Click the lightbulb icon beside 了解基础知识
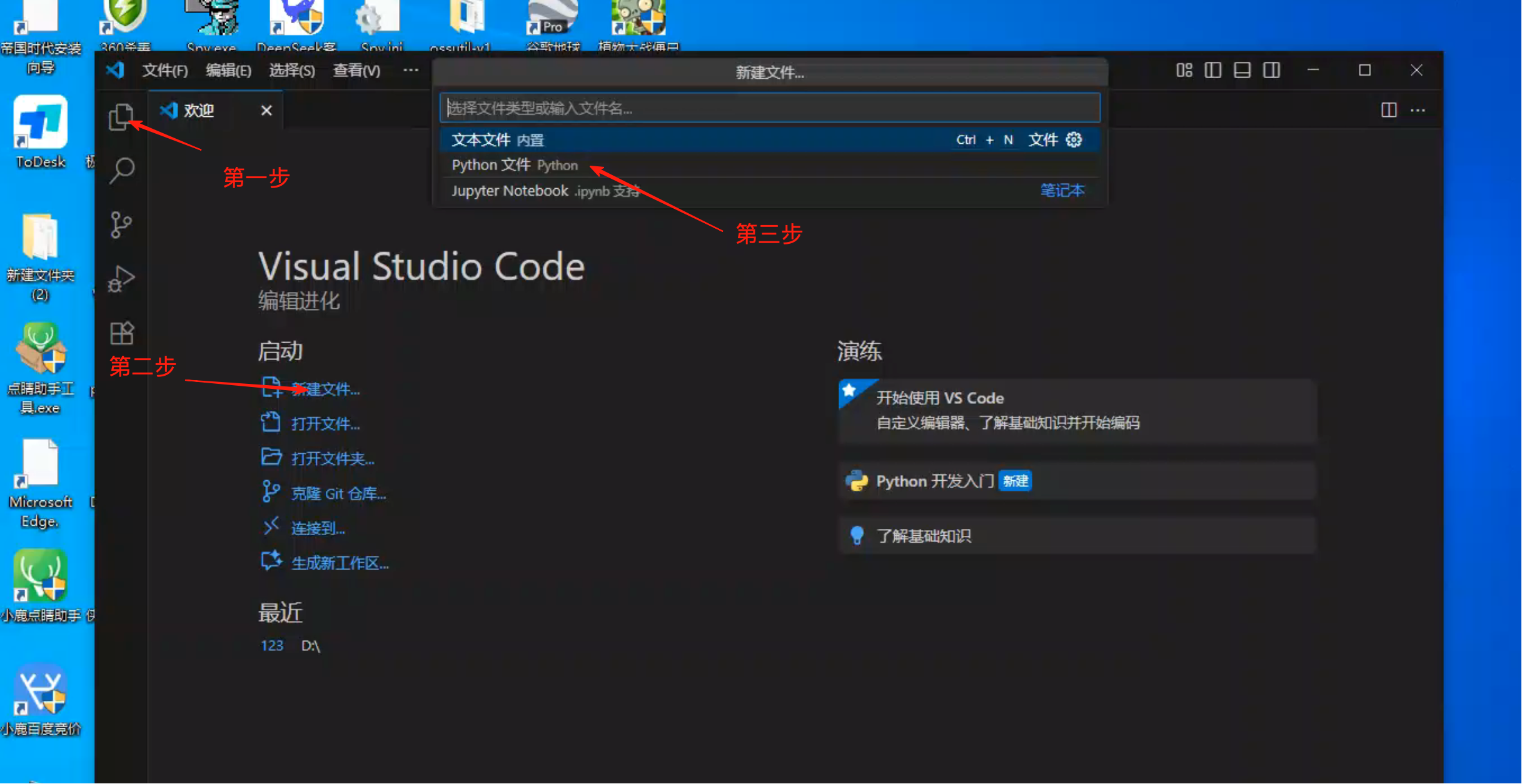 (x=857, y=536)
